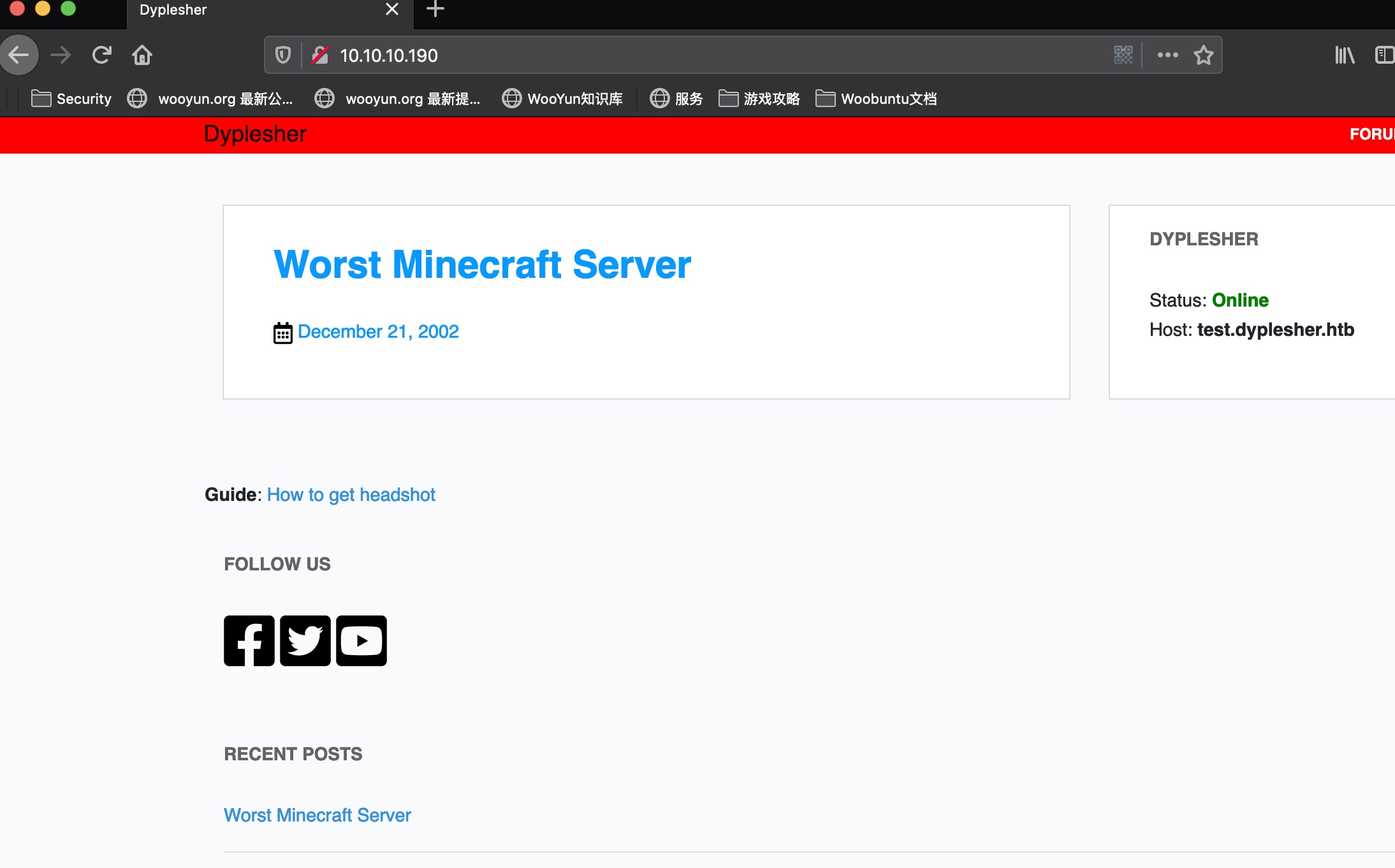This screenshot has height=868, width=1395.
Task: Expand the Security bookmarks folder
Action: (71, 99)
